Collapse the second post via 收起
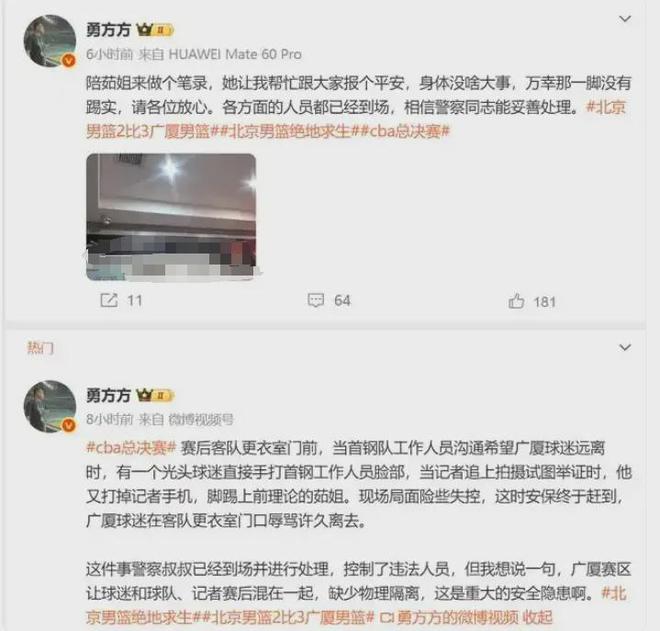660x631 pixels. 538,618
